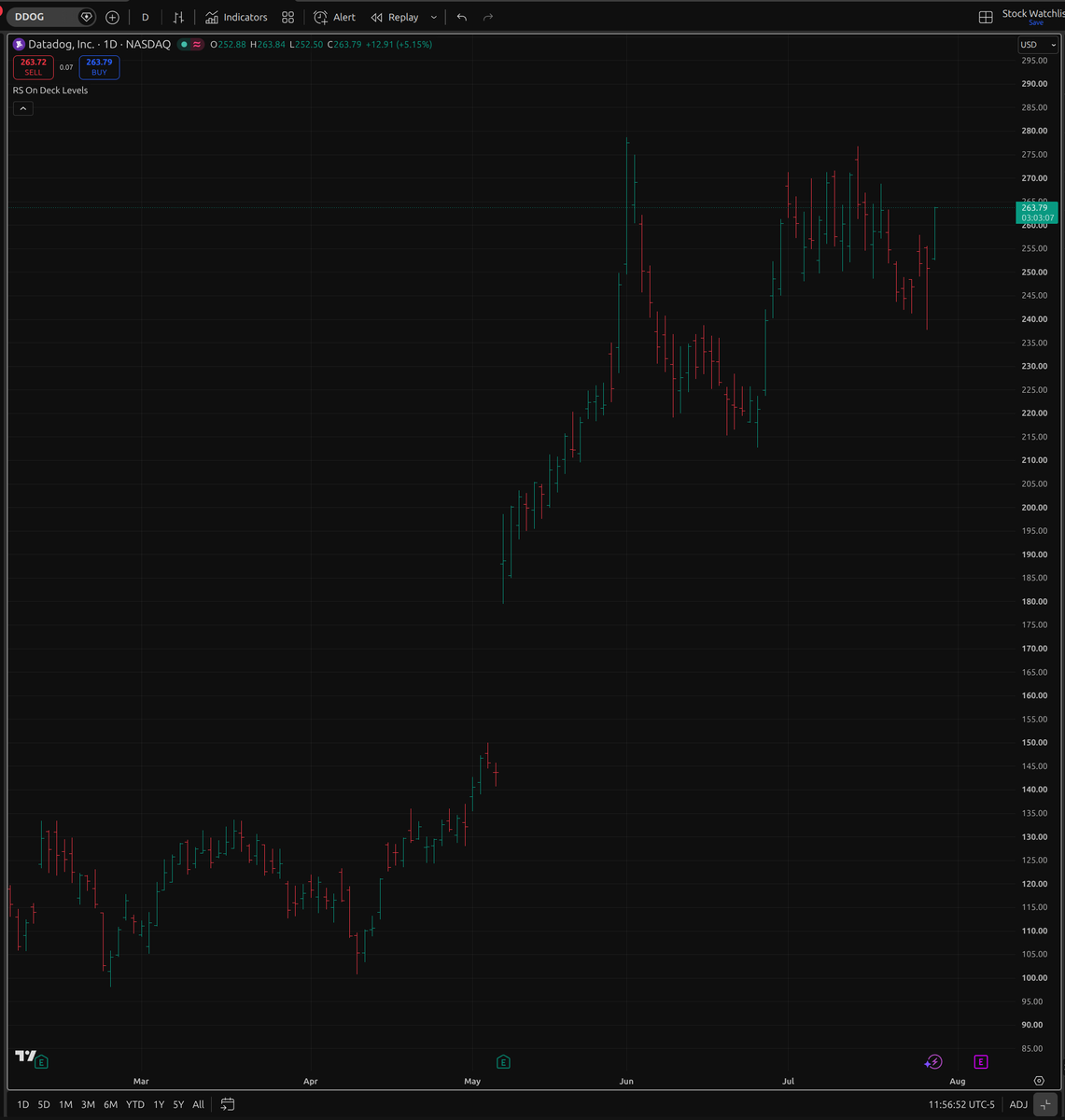The height and width of the screenshot is (1120, 1065).
Task: Open indicator templates grid icon
Action: tap(287, 17)
